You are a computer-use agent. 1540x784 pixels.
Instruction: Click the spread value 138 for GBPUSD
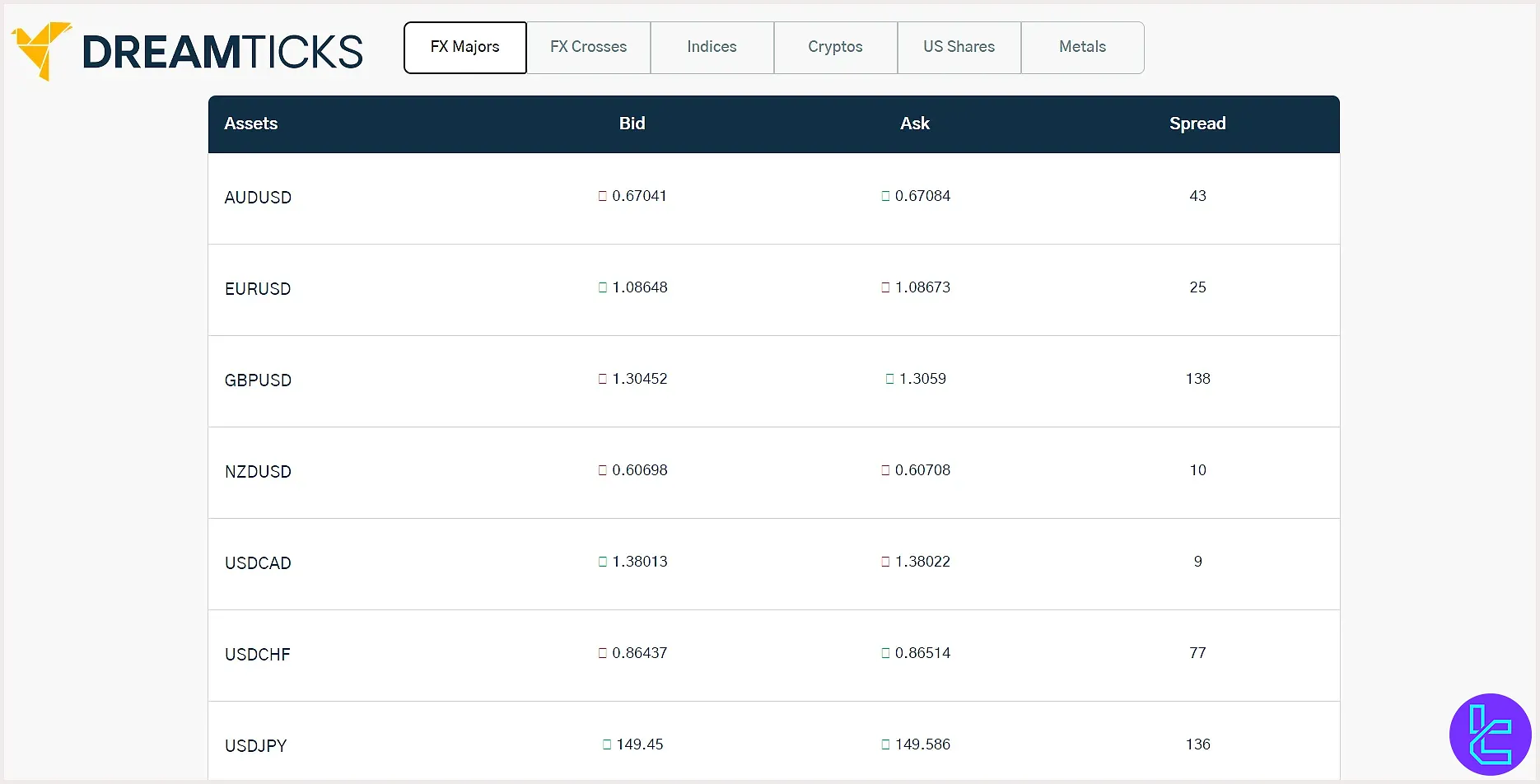1197,379
